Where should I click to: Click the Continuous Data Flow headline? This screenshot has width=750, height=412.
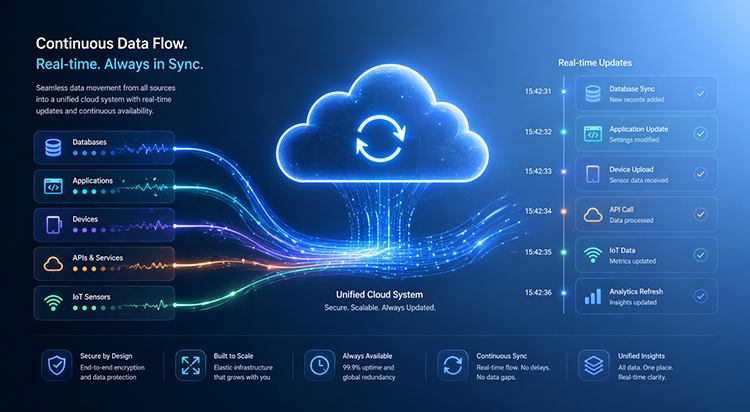(111, 44)
